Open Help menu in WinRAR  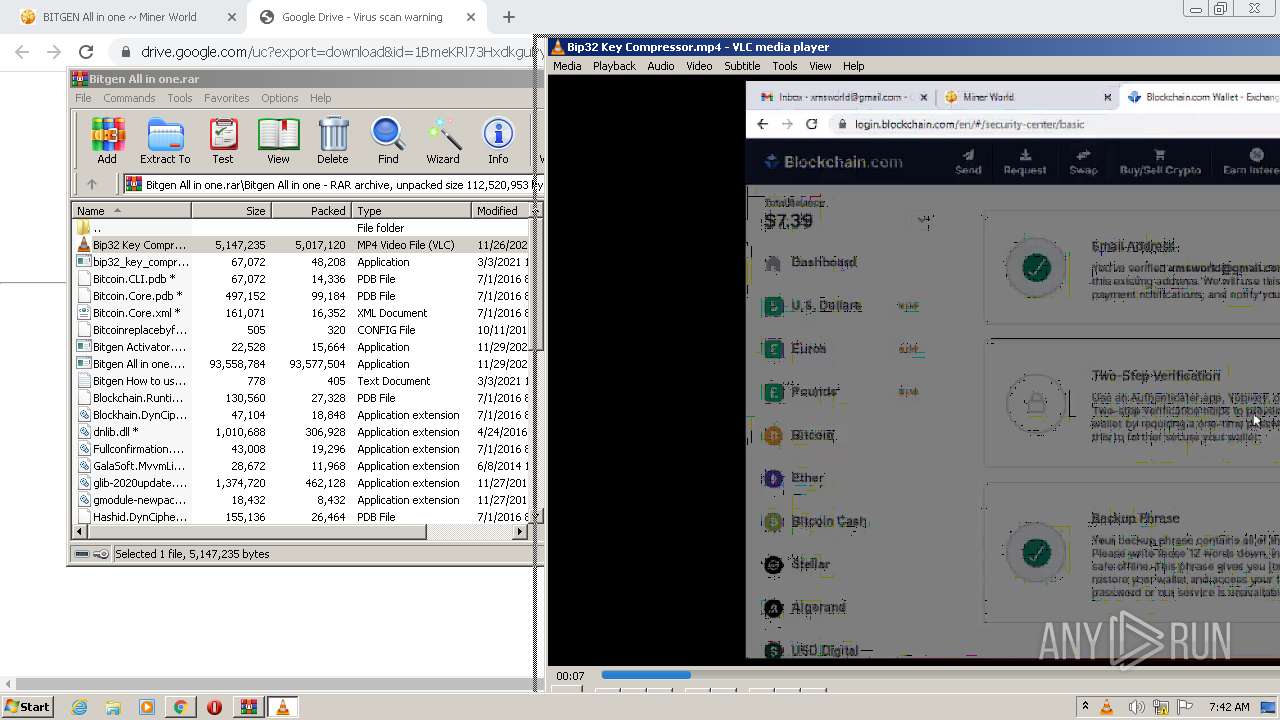pos(320,98)
